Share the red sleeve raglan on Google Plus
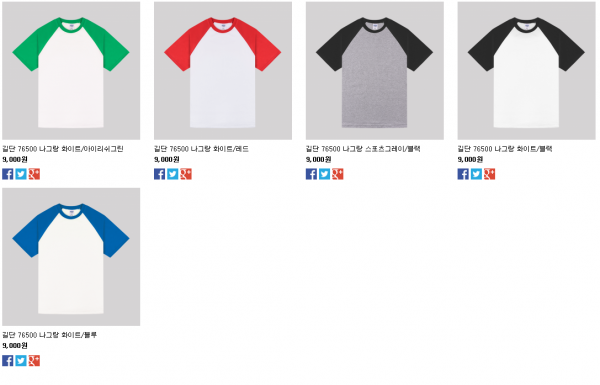Viewport: 600px width, 385px height. tap(186, 174)
